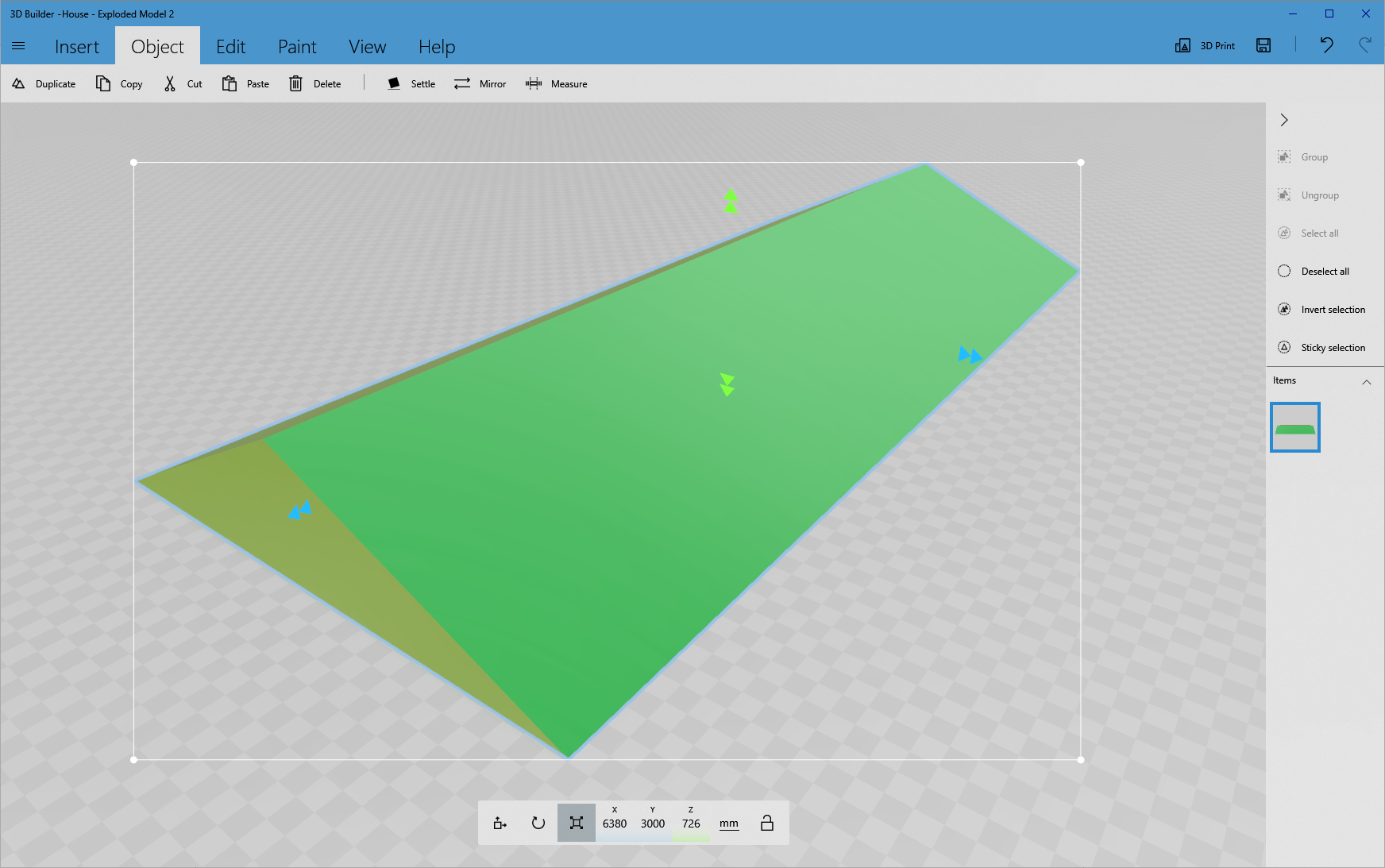Open the Help tab
Image resolution: width=1385 pixels, height=868 pixels.
pos(437,47)
